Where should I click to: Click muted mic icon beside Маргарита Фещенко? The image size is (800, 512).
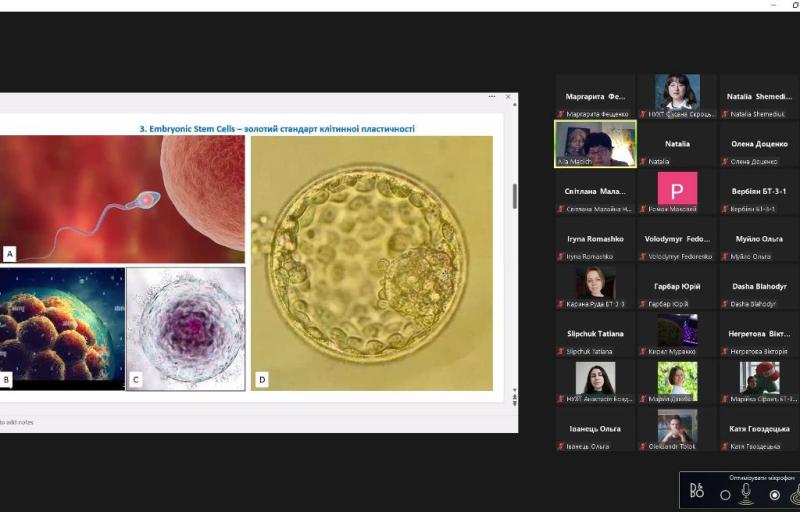tap(561, 114)
